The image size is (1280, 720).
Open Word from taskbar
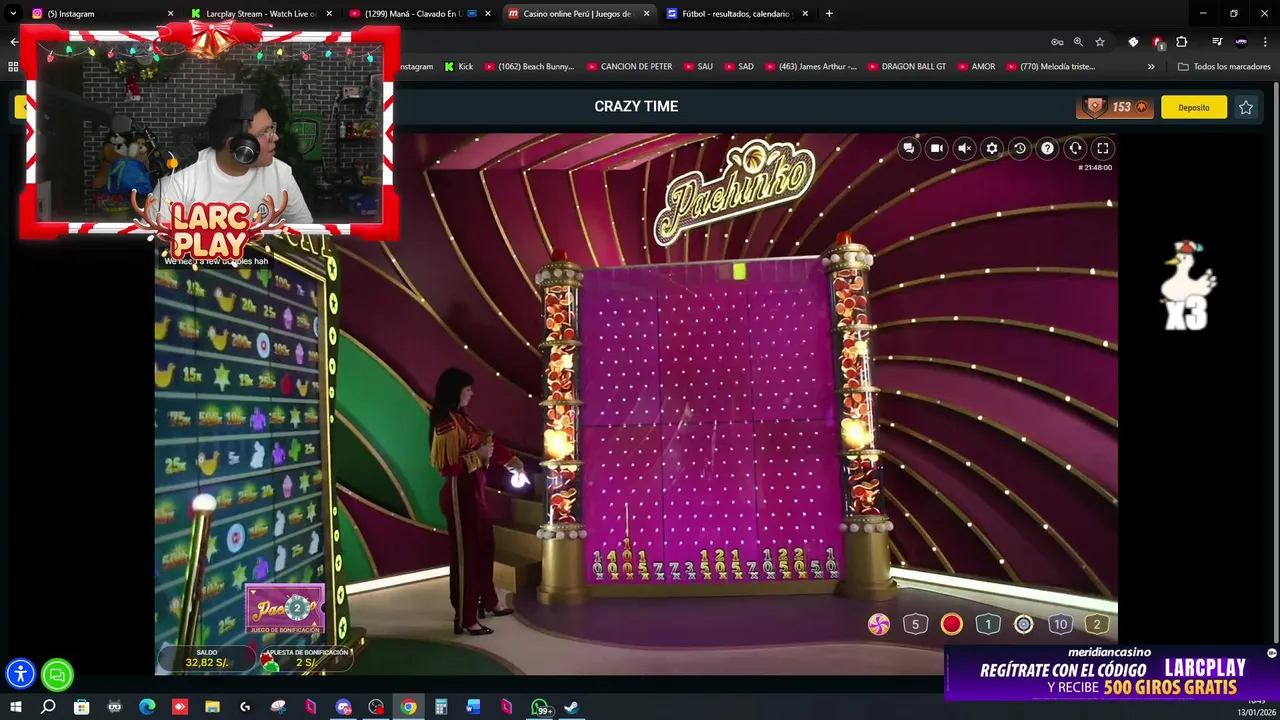point(473,707)
